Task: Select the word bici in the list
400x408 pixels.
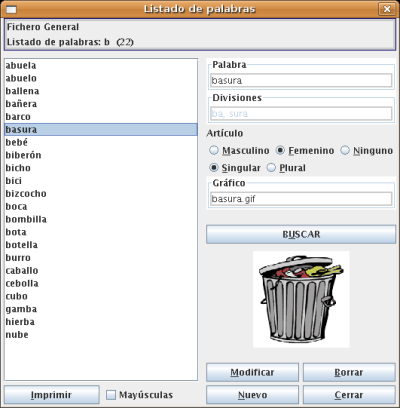Action: (x=101, y=181)
